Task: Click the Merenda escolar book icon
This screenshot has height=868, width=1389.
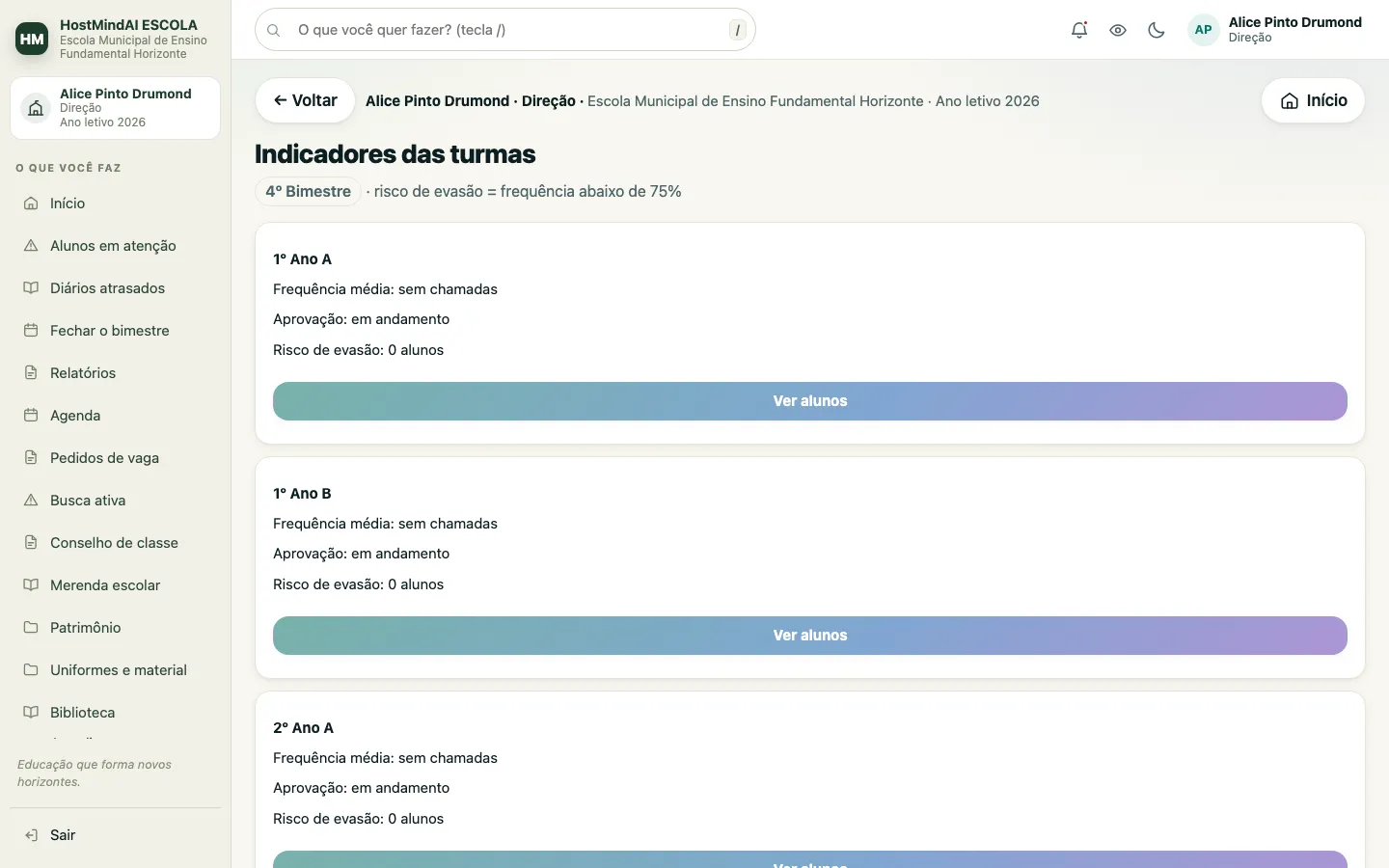Action: click(x=31, y=585)
